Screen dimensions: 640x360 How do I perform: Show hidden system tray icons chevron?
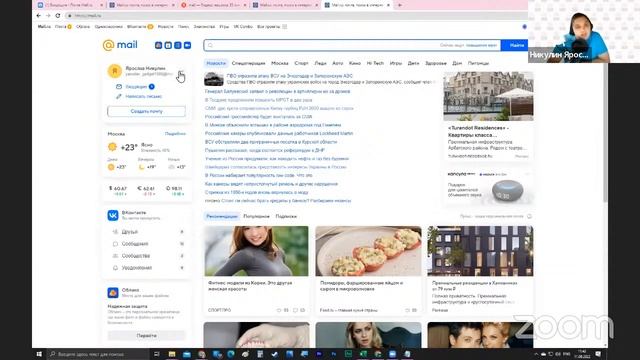pos(536,354)
